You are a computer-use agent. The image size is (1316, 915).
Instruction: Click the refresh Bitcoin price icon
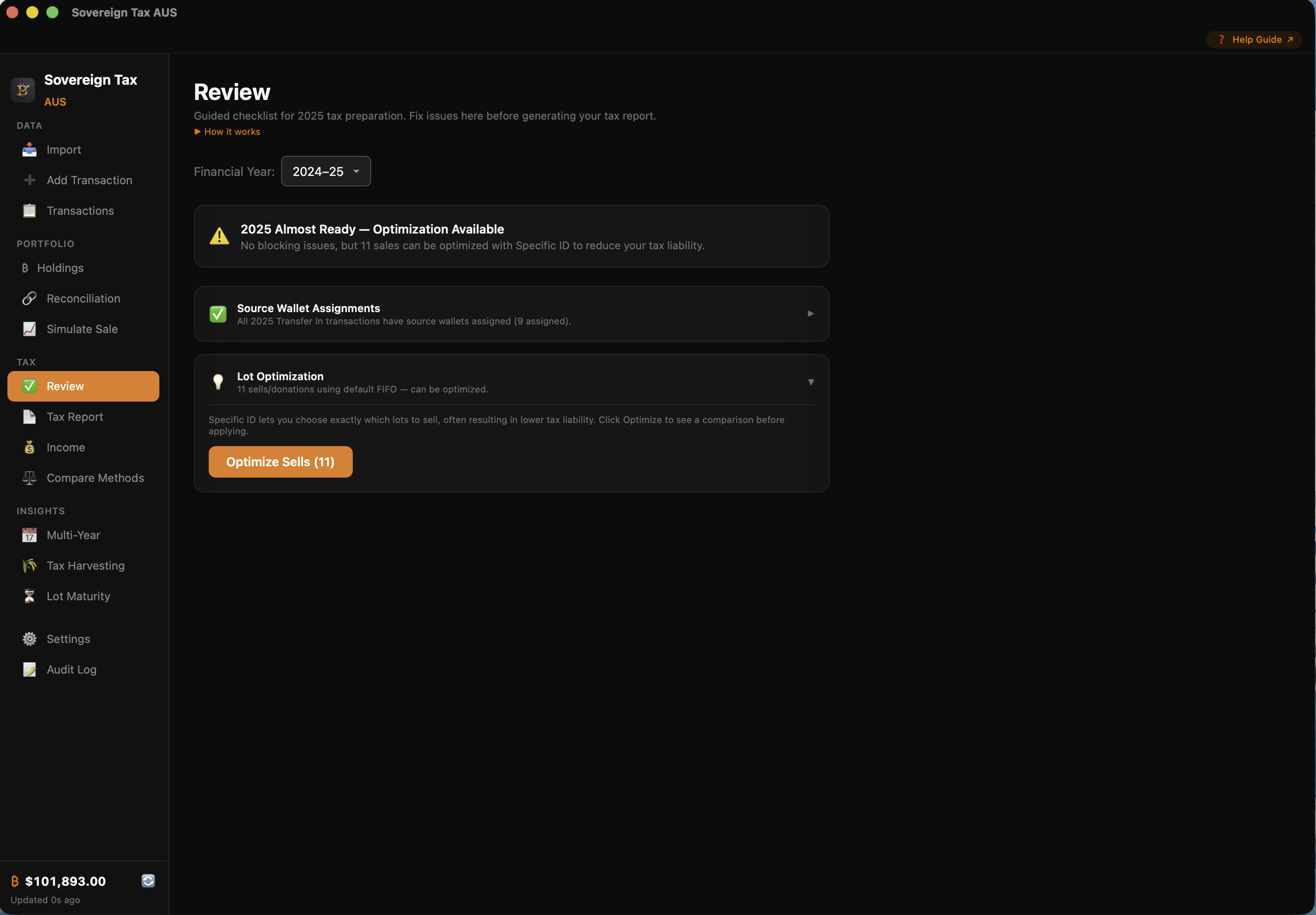[x=148, y=881]
